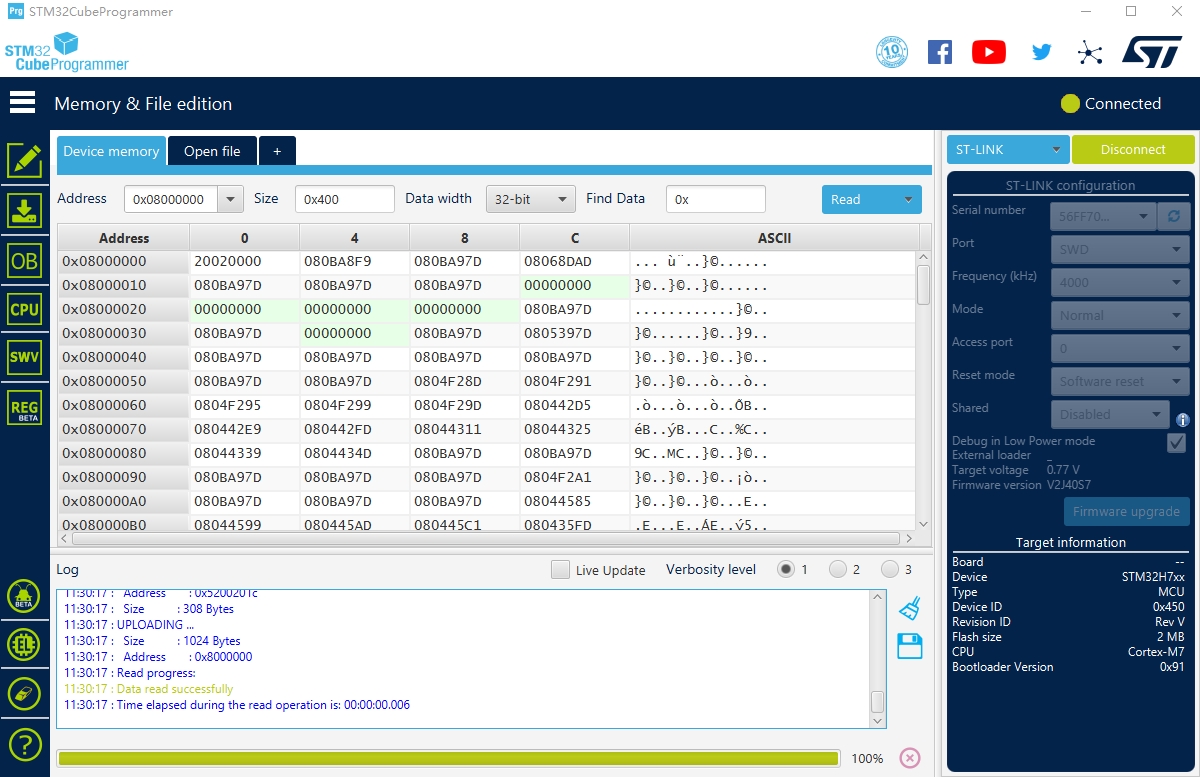Screen dimensions: 1200x777
Task: Click the read progress bar
Action: 448,758
